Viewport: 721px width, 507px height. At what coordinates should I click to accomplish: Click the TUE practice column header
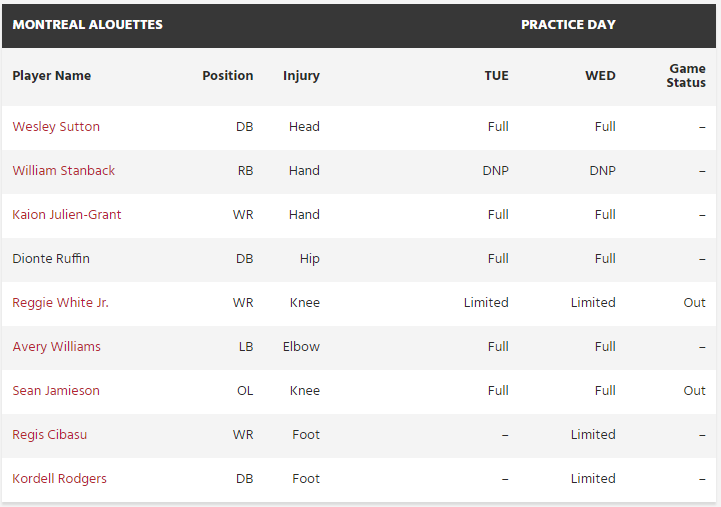coord(496,76)
